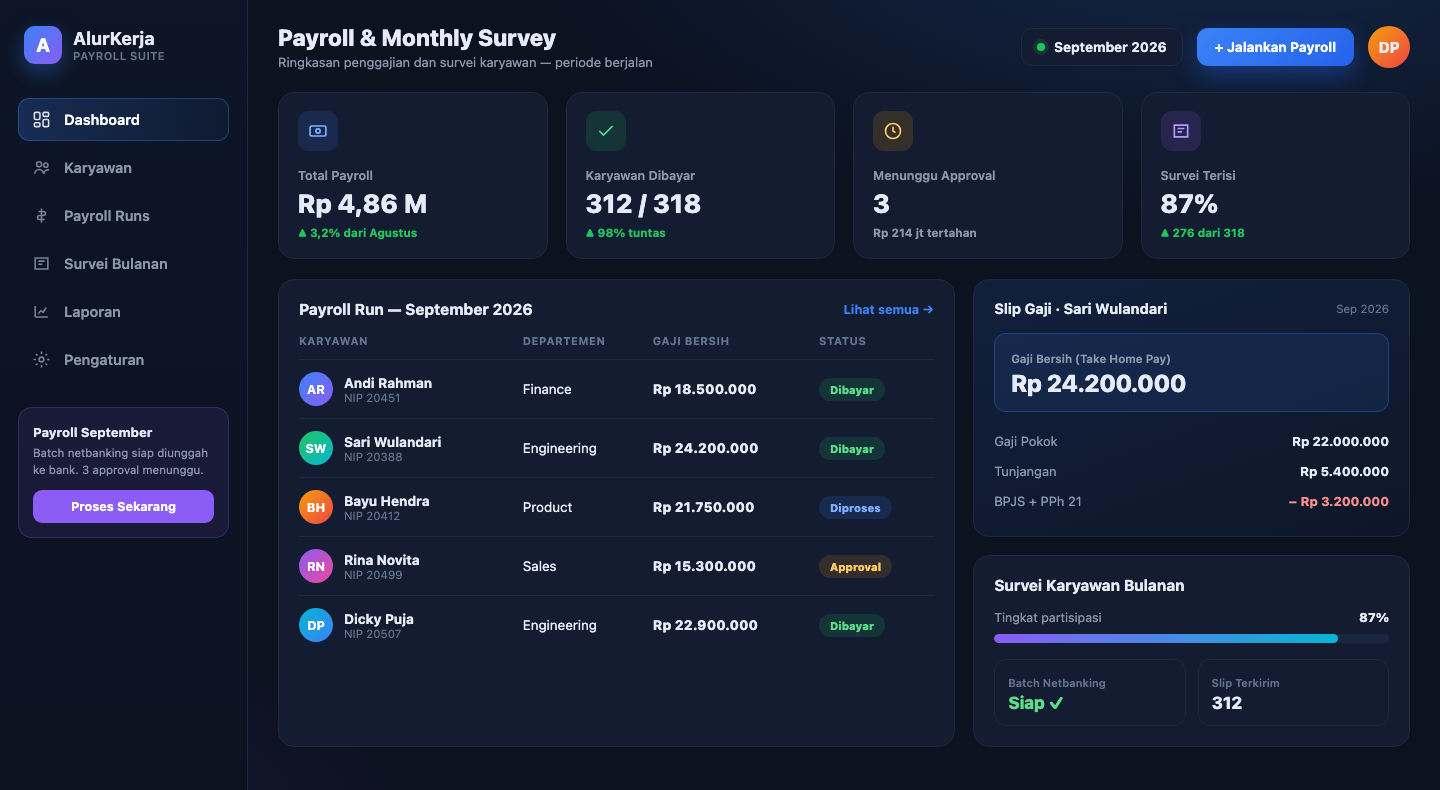Image resolution: width=1440 pixels, height=790 pixels.
Task: Select Survei Bulanan menu item
Action: 123,264
